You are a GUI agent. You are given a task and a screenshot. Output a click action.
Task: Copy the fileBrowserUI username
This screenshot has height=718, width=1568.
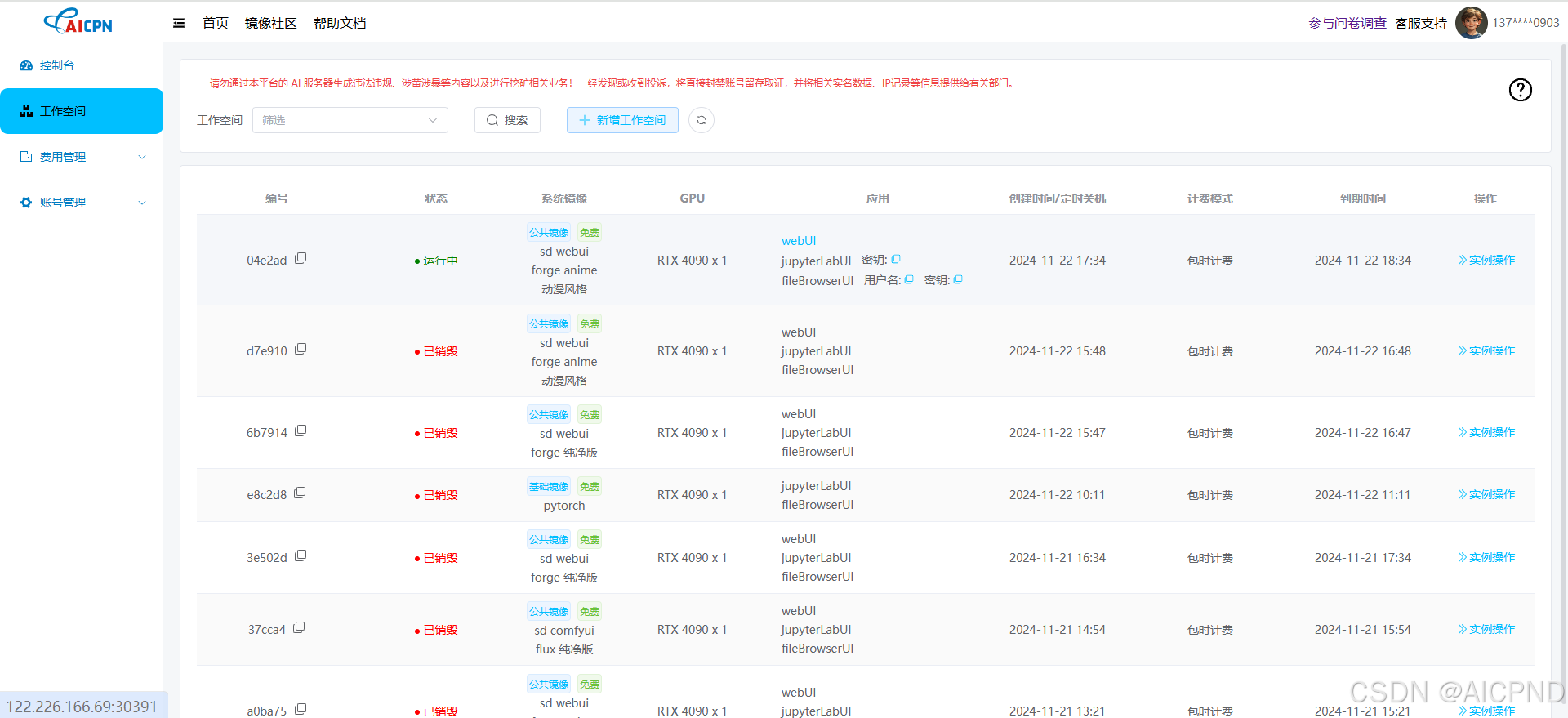909,279
